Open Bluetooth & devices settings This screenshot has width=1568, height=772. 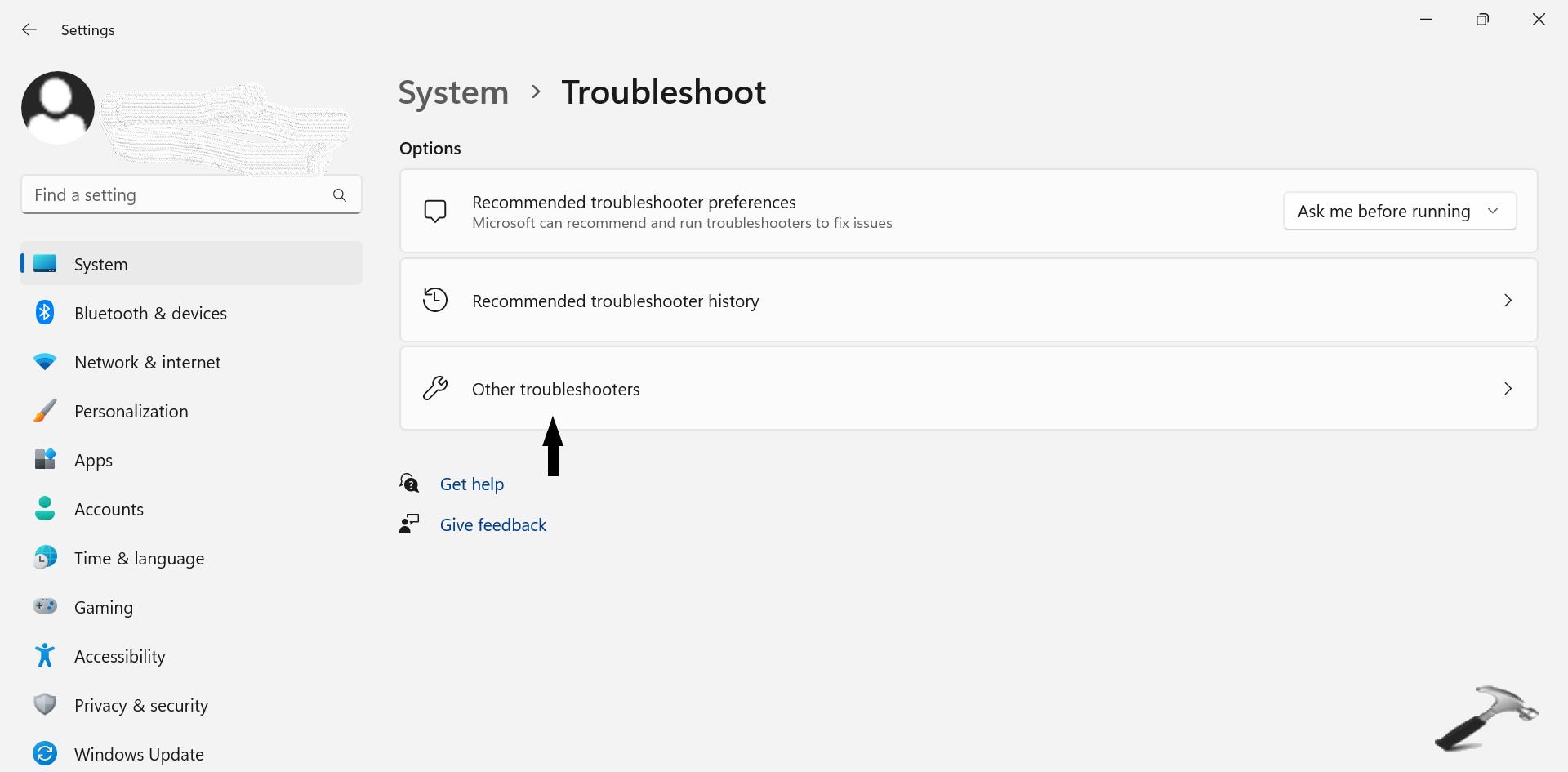[x=150, y=314]
